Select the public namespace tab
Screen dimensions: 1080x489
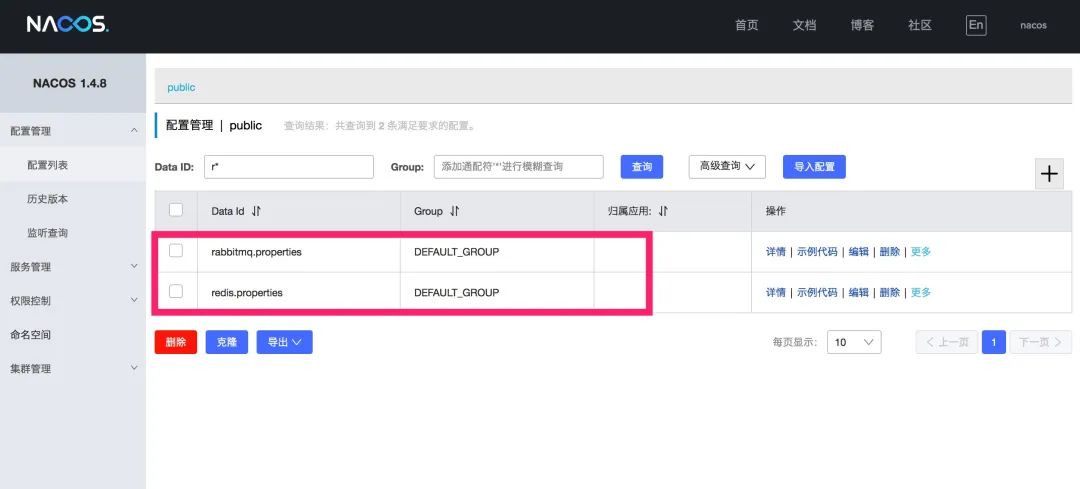[x=181, y=87]
